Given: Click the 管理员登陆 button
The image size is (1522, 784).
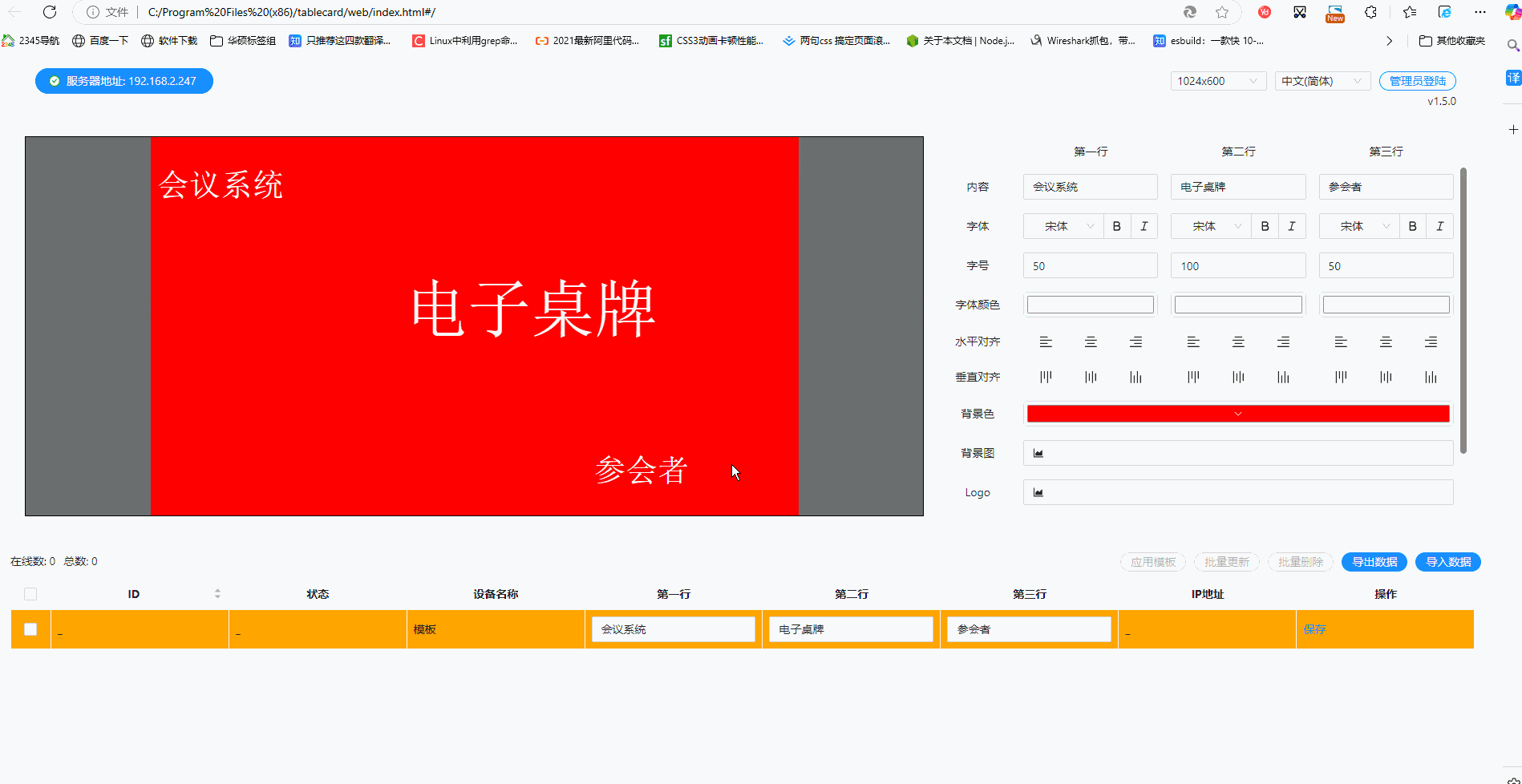Looking at the screenshot, I should point(1417,81).
